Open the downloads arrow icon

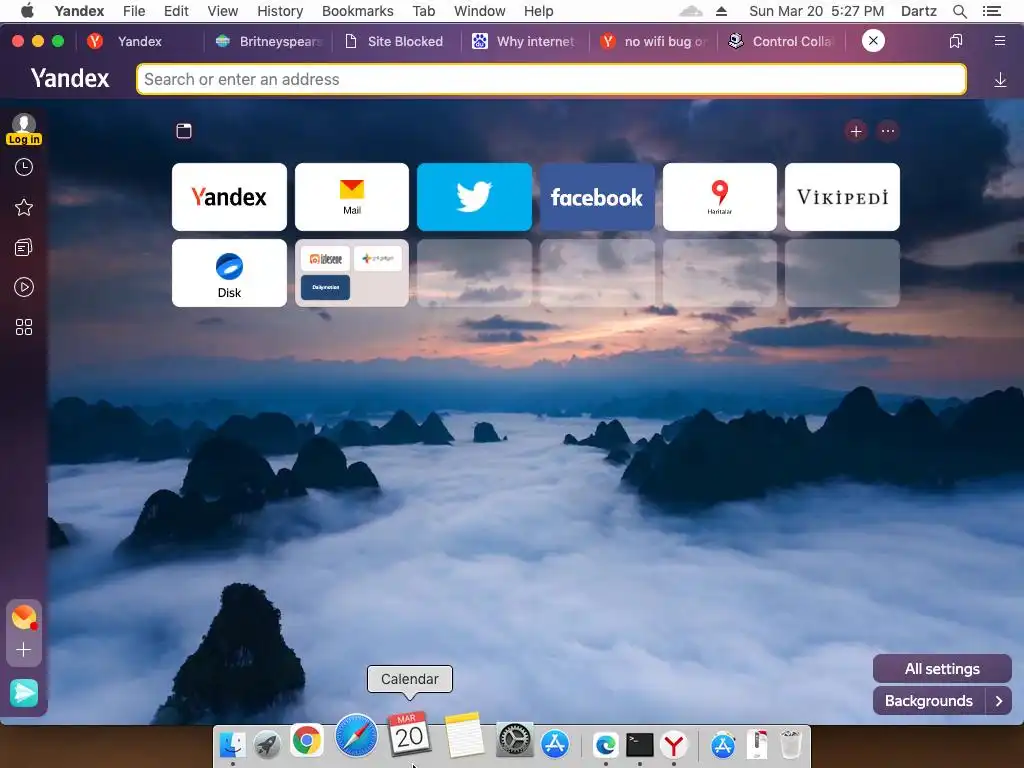[x=1000, y=80]
